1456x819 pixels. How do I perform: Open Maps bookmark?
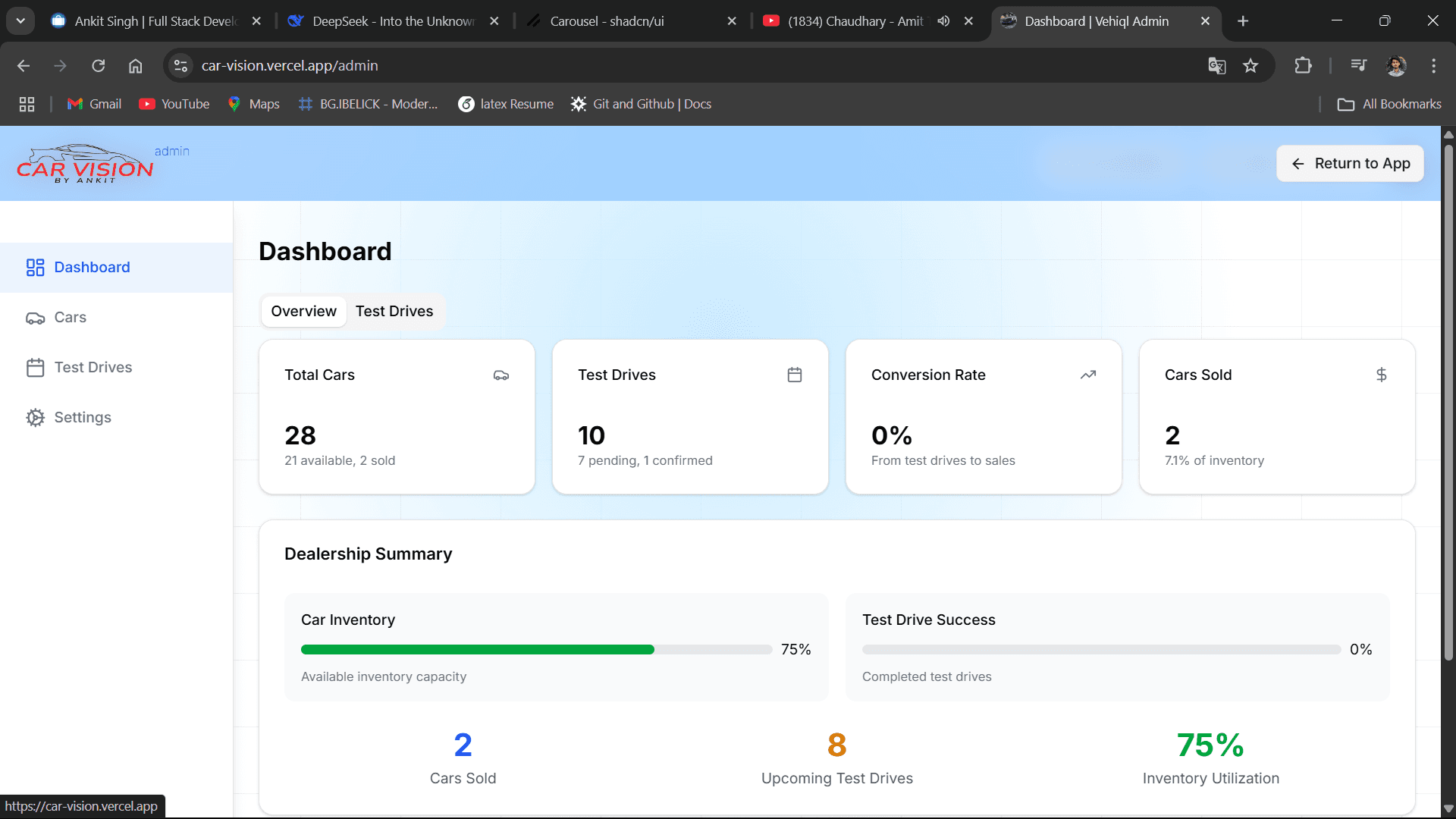[x=253, y=104]
